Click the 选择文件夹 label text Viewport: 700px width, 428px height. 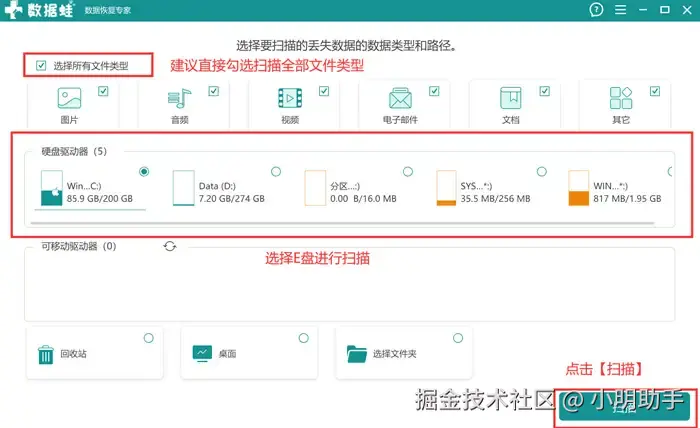395,354
